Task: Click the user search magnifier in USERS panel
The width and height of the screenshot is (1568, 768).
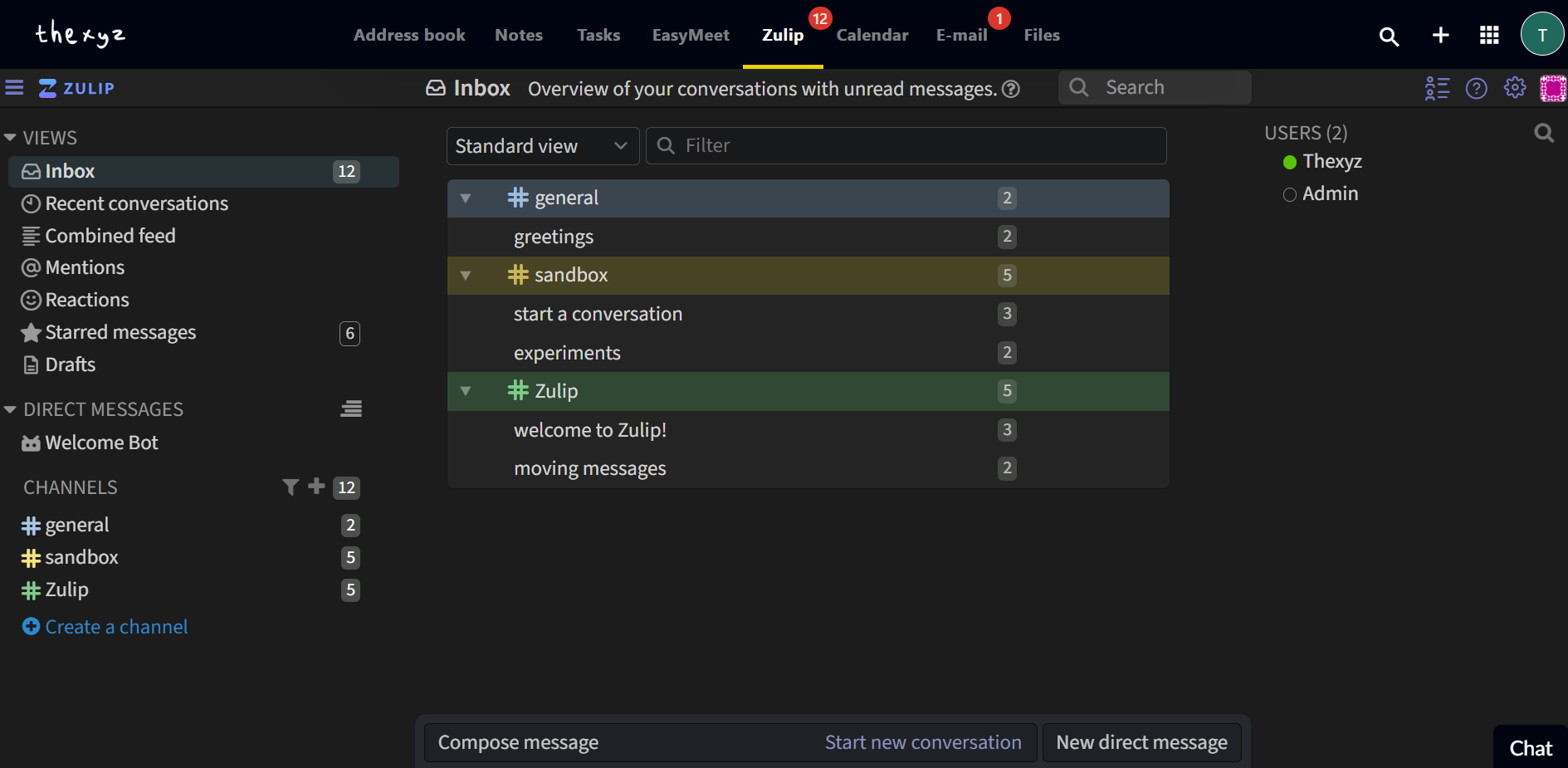Action: pos(1544,133)
